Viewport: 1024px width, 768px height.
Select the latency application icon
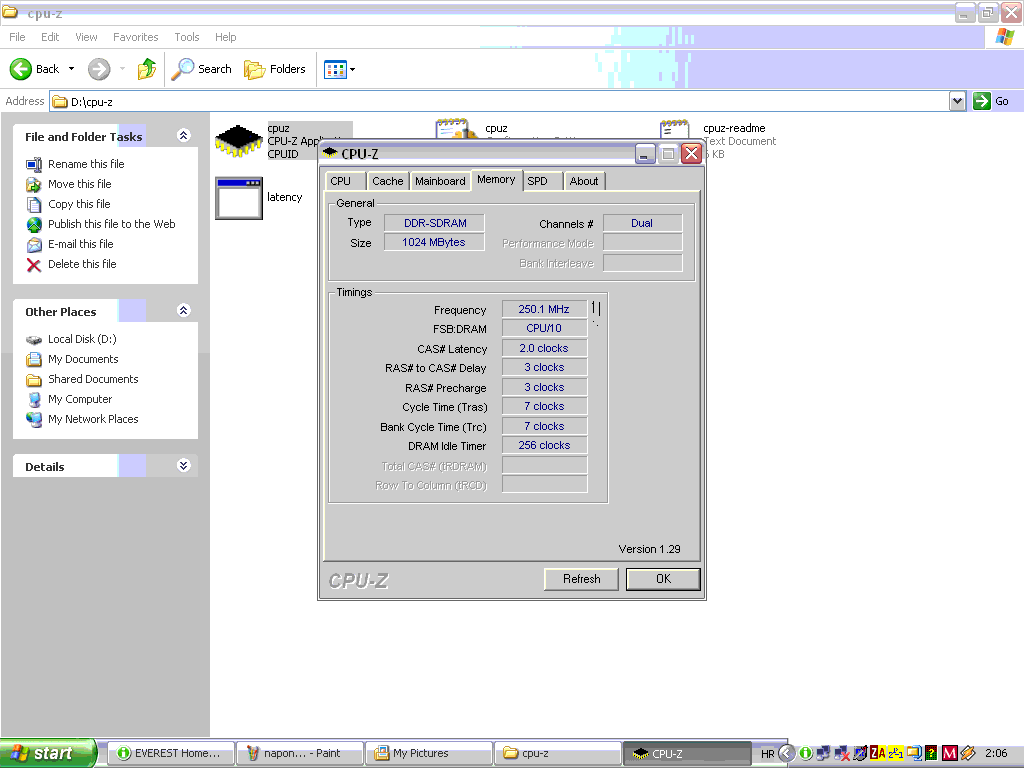pyautogui.click(x=238, y=198)
